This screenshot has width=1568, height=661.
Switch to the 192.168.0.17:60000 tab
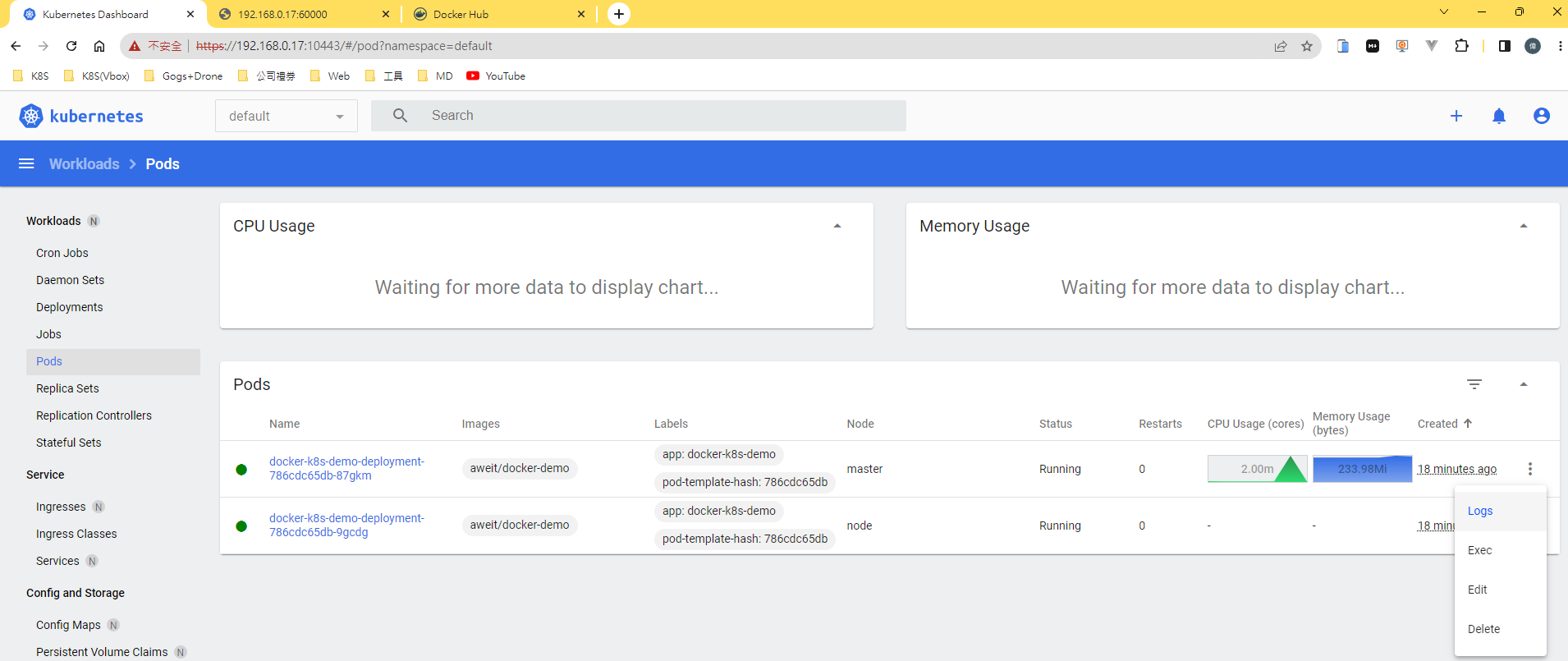(302, 14)
